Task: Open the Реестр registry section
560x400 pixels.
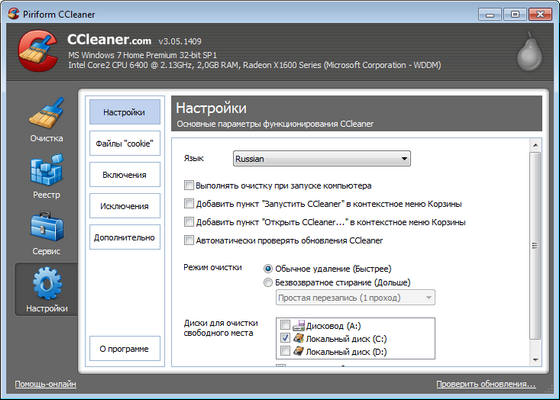Action: [47, 176]
